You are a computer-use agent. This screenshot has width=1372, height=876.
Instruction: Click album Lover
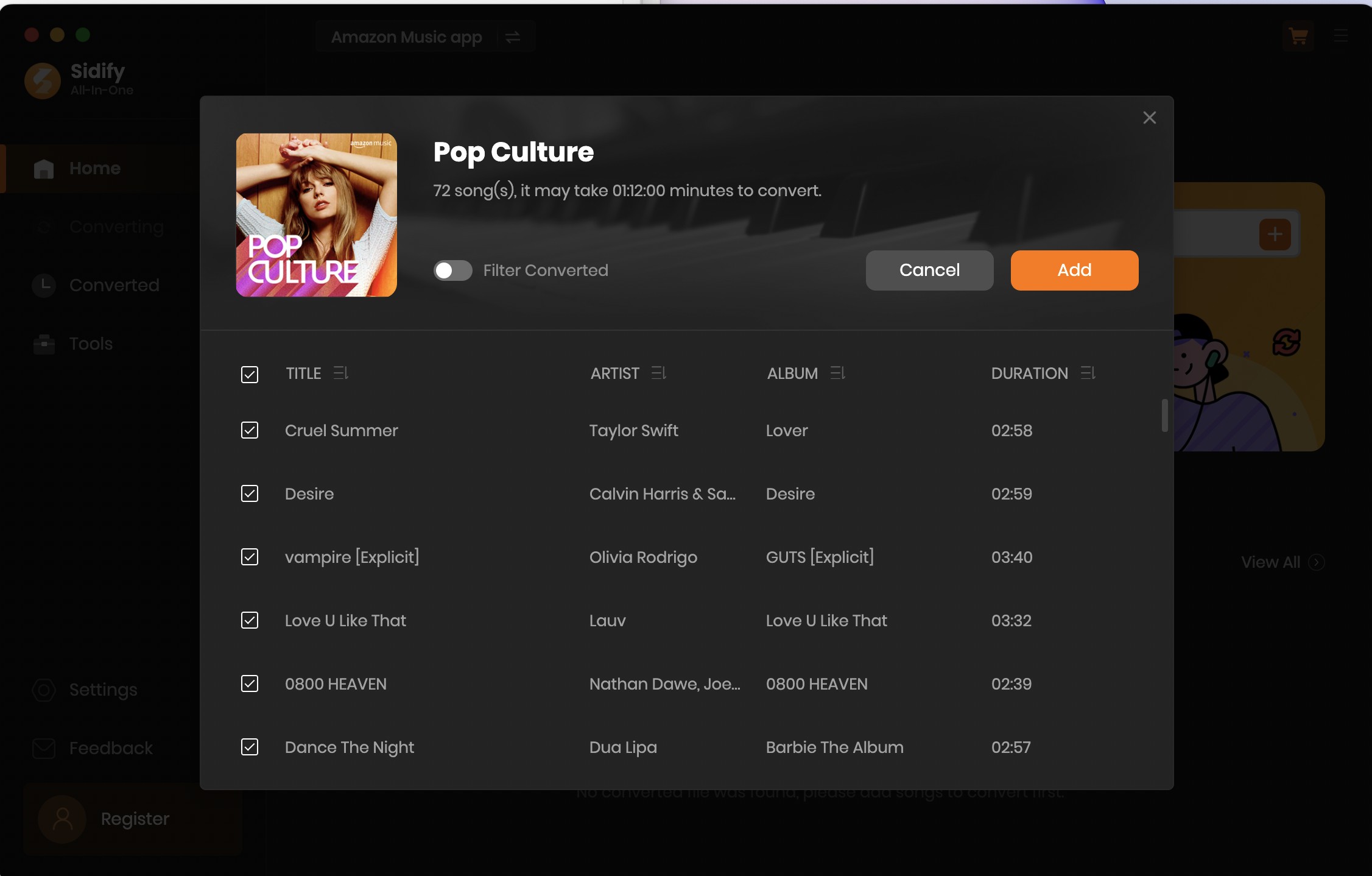click(x=787, y=431)
